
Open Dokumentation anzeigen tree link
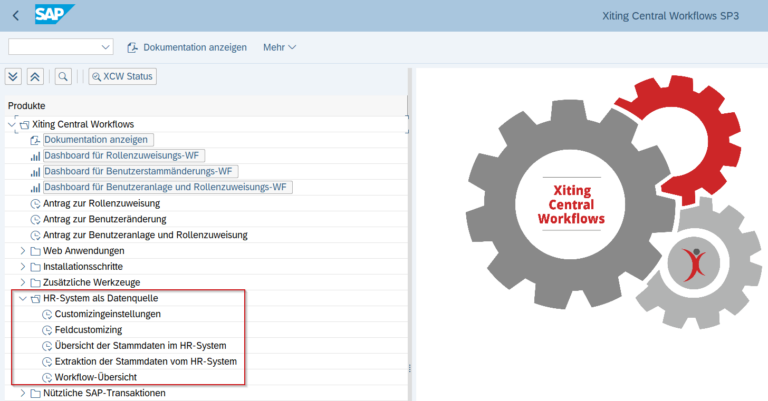[x=98, y=140]
